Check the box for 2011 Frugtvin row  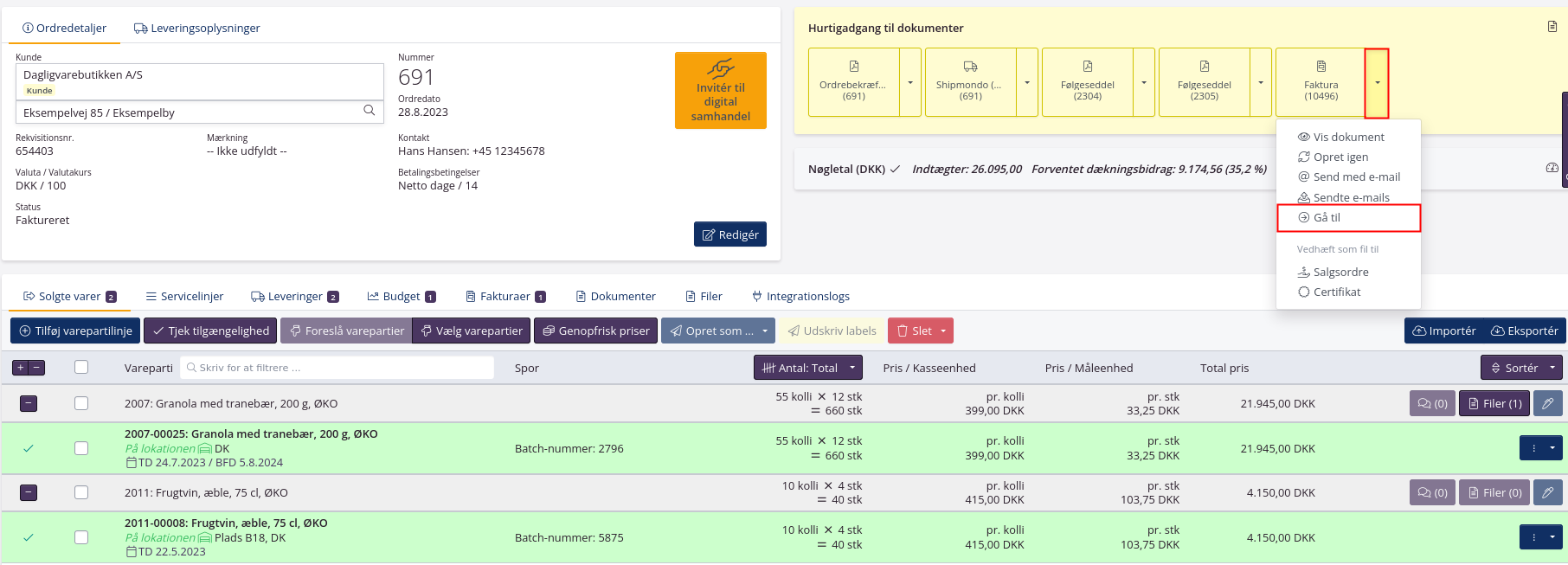81,492
